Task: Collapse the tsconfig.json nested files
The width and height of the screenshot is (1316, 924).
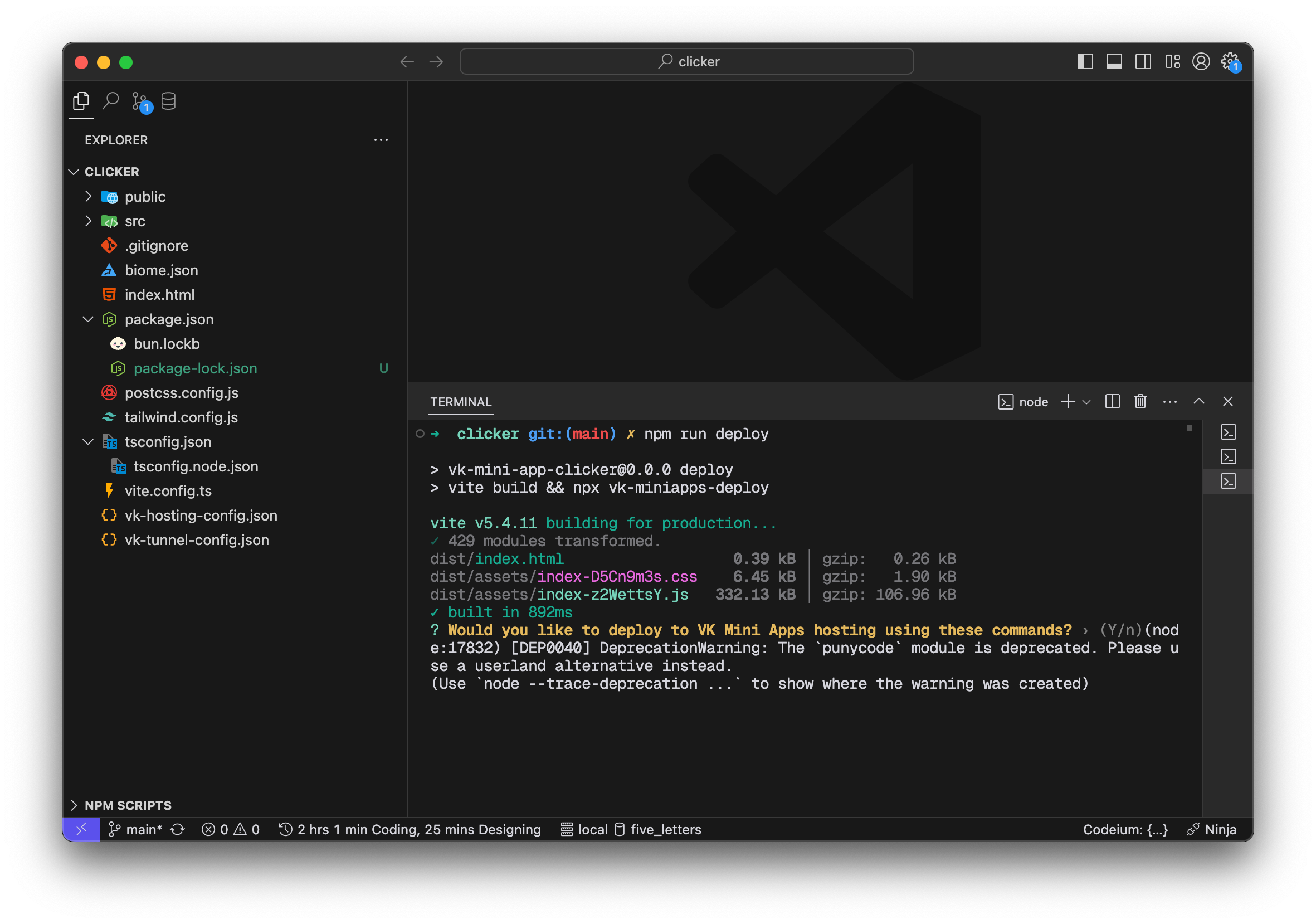Action: [88, 442]
